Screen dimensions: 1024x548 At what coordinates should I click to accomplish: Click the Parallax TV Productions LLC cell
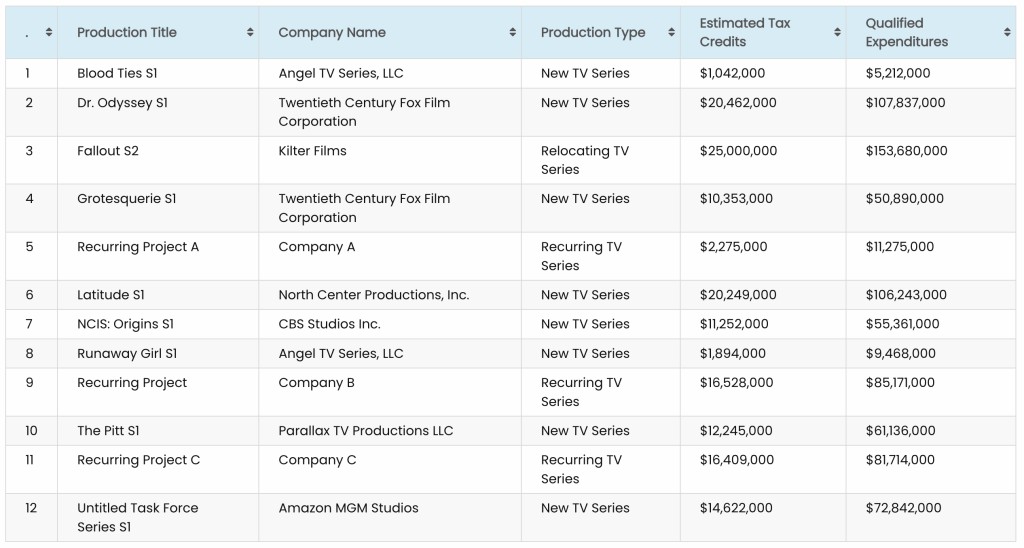(x=365, y=431)
